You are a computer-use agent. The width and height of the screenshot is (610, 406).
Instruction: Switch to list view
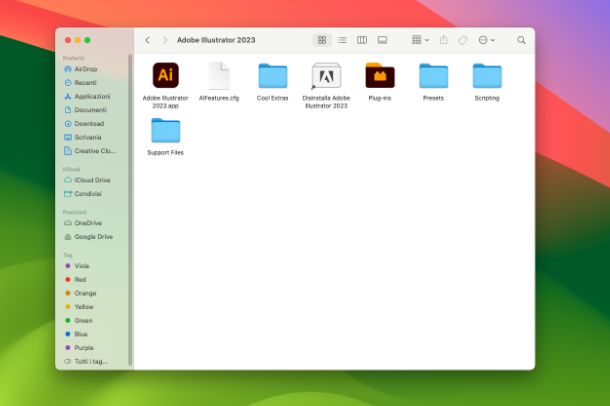tap(342, 40)
